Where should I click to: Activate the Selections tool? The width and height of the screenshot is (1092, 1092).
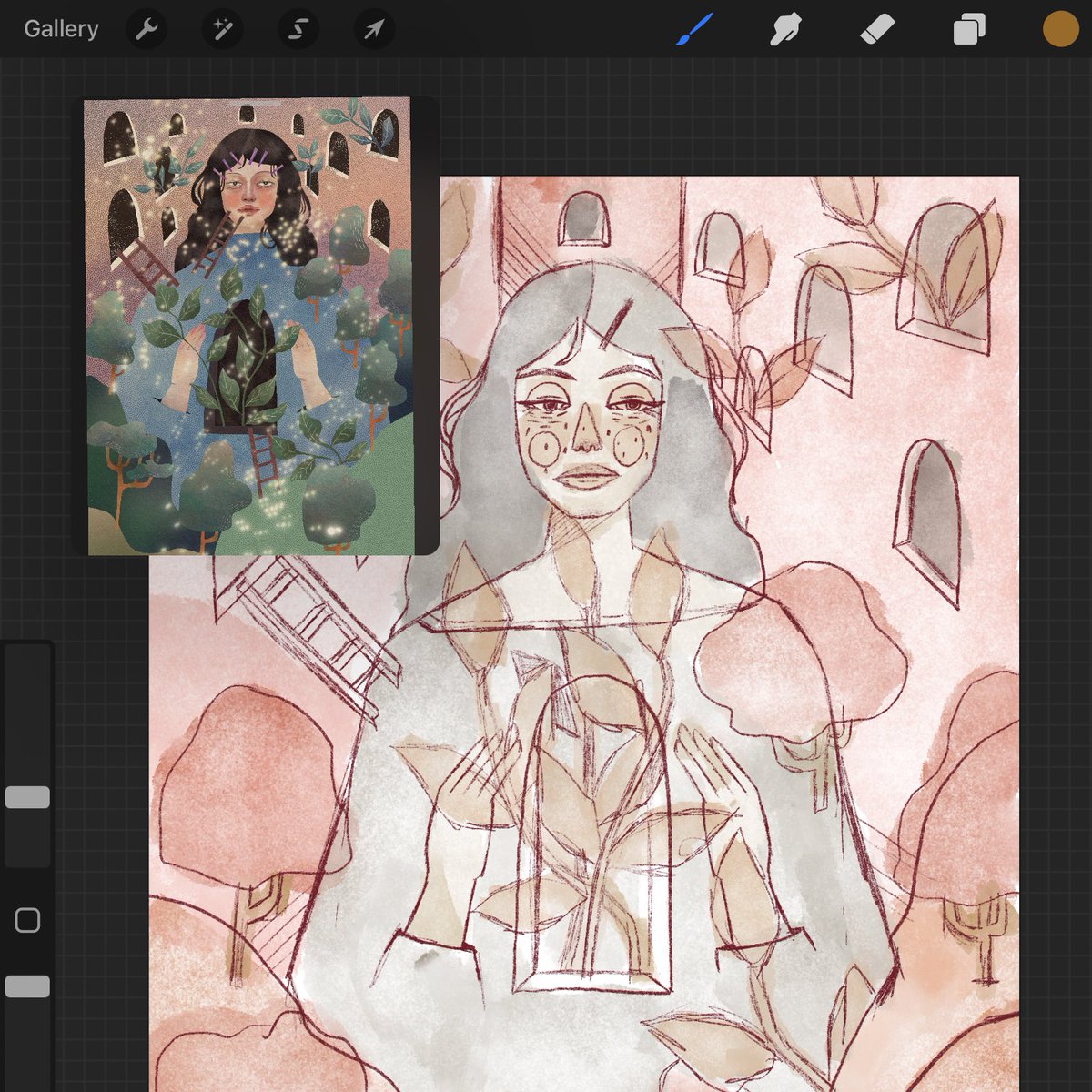pyautogui.click(x=298, y=28)
